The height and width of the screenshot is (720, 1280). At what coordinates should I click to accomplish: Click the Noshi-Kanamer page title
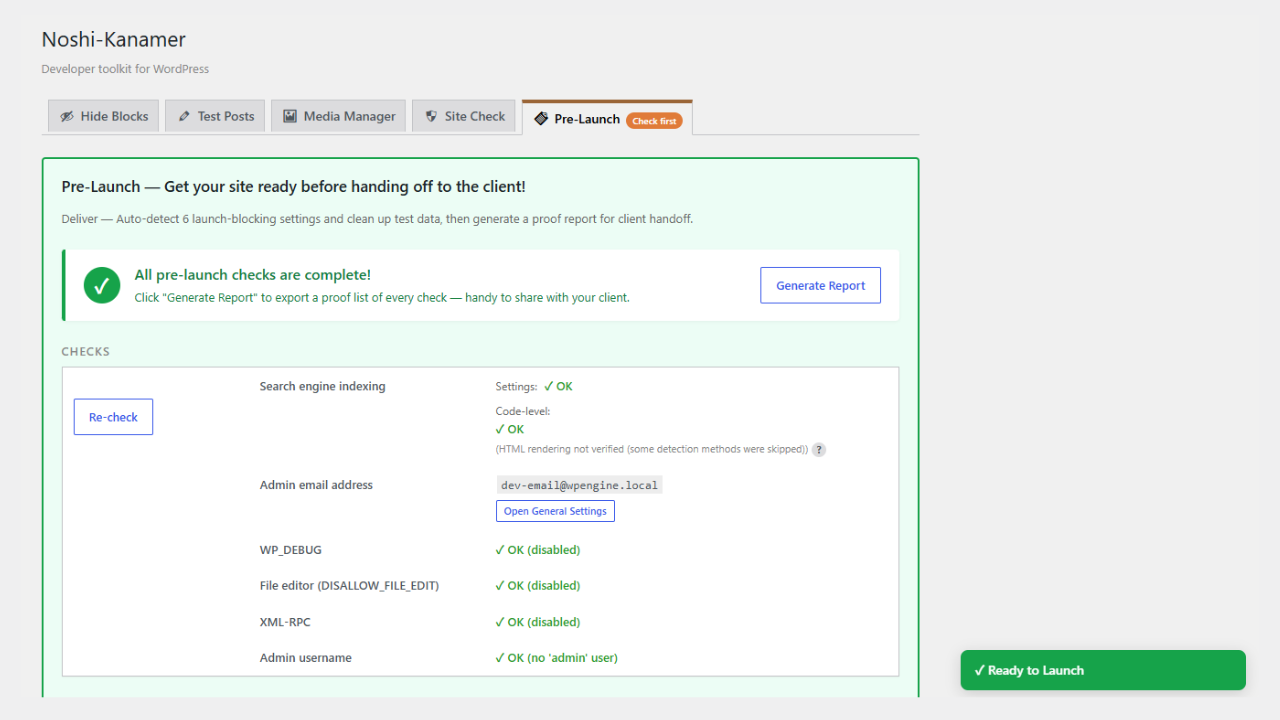[x=114, y=40]
